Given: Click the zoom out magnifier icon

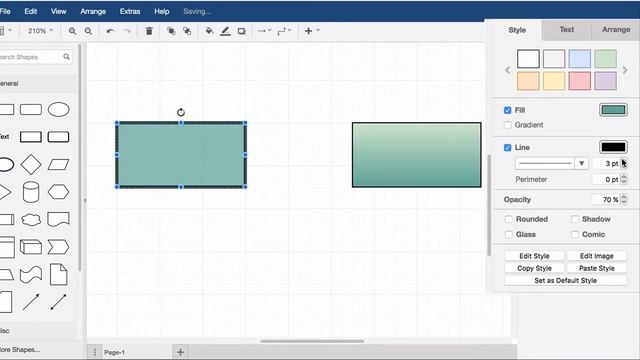Looking at the screenshot, I should point(88,31).
